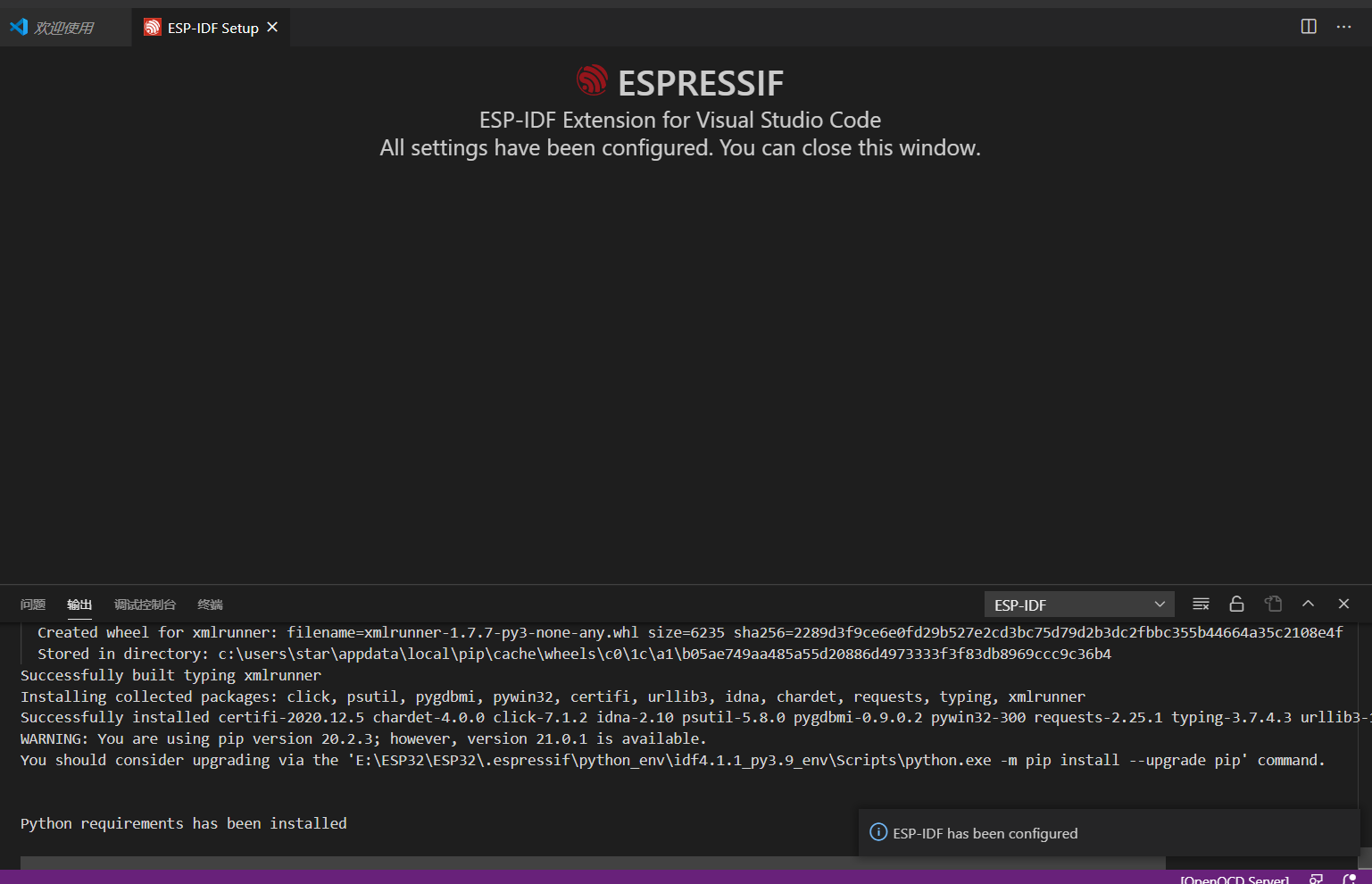Screen dimensions: 1372x884
Task: Toggle auto-scroll lock in output panel
Action: [x=1236, y=604]
